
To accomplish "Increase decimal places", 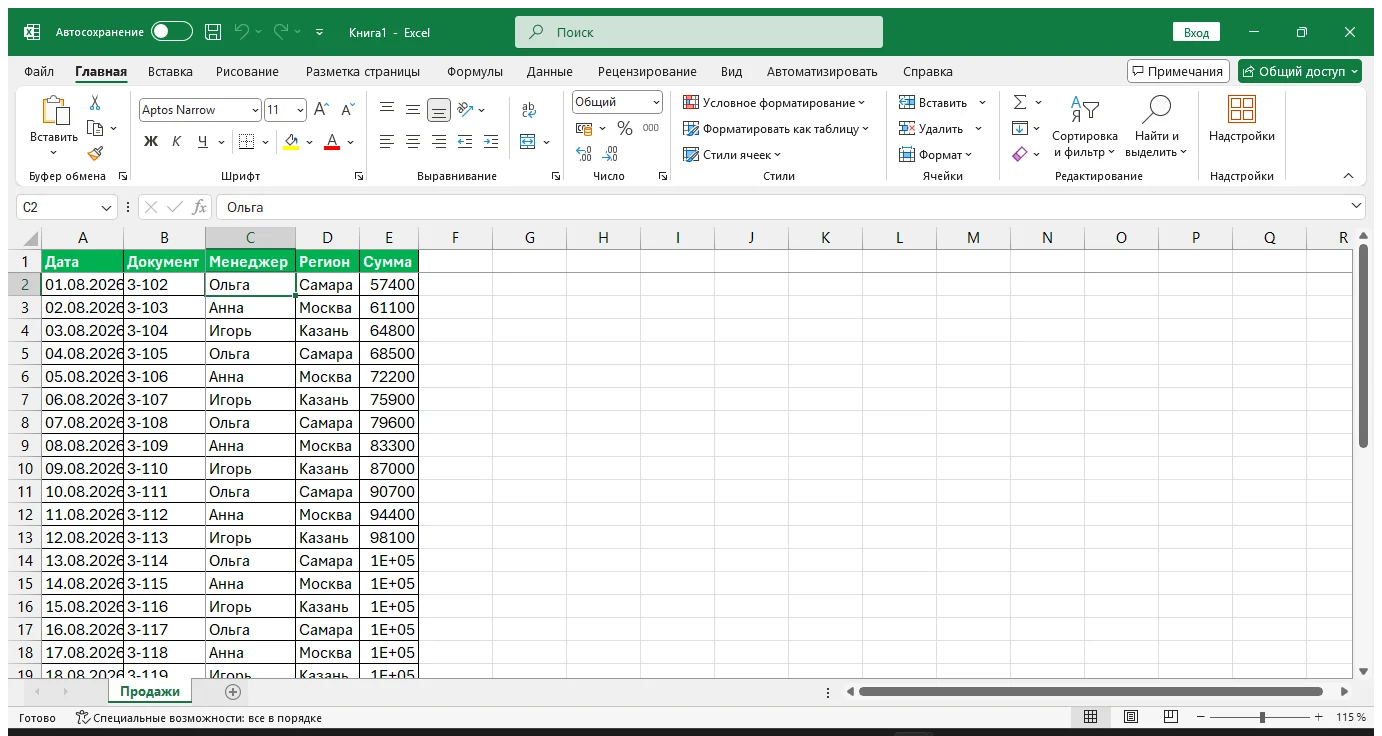I will (584, 154).
